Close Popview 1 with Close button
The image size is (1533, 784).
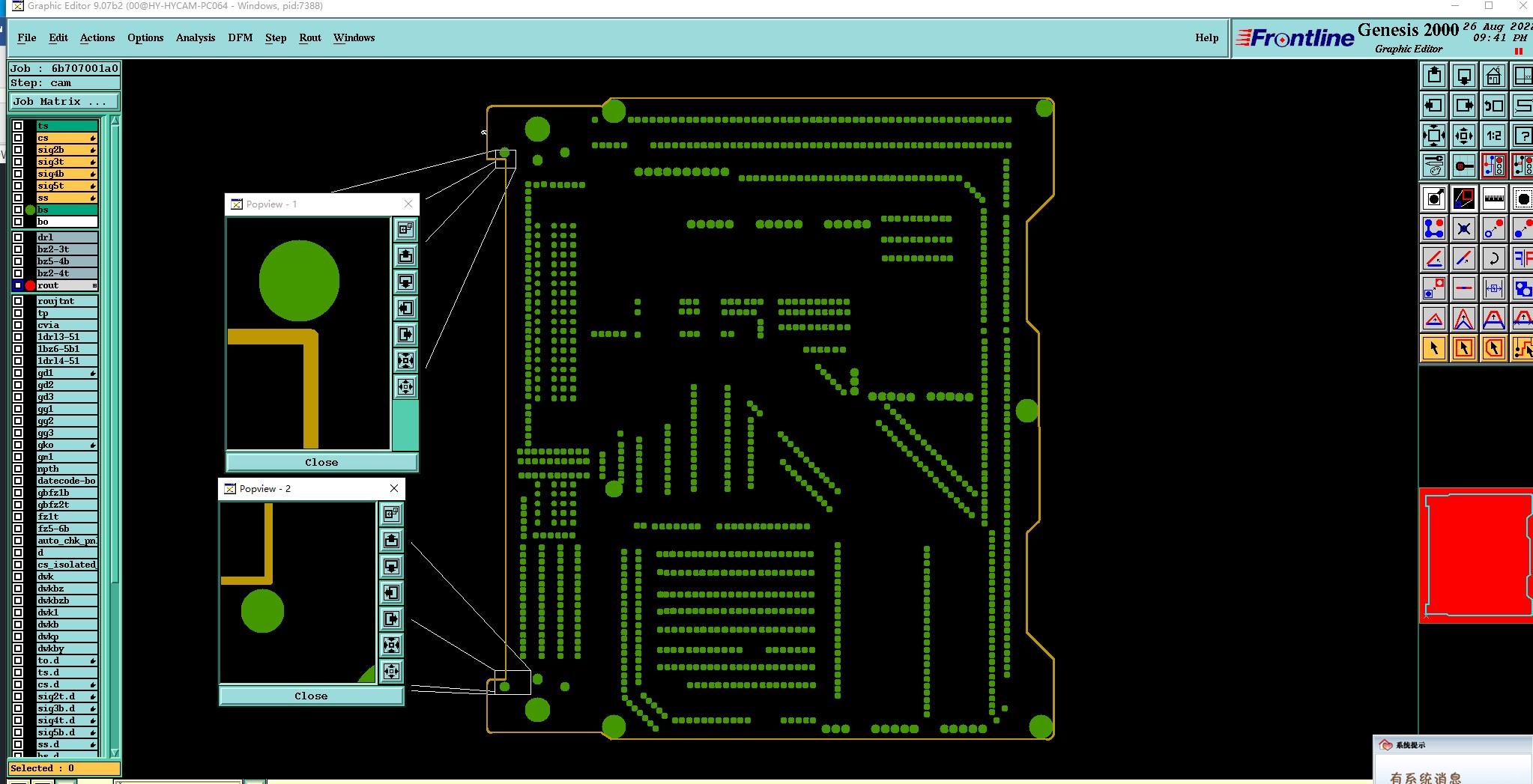[x=321, y=462]
